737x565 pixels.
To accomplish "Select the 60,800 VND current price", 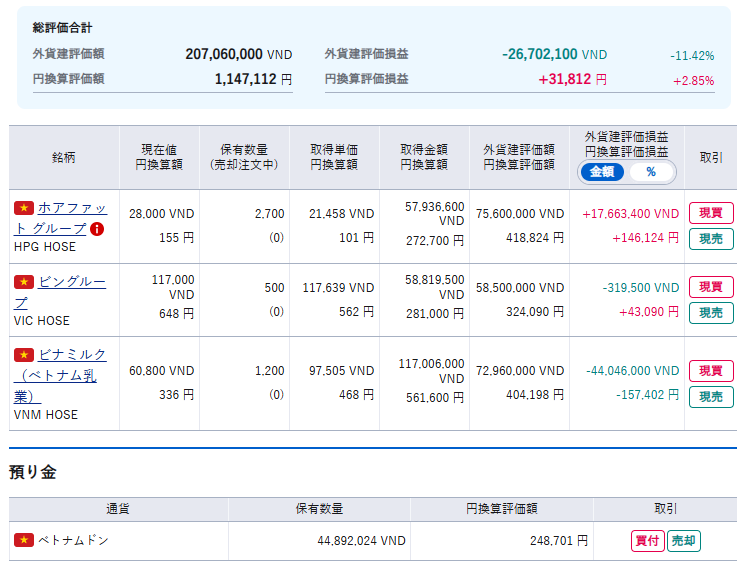I will (x=162, y=371).
